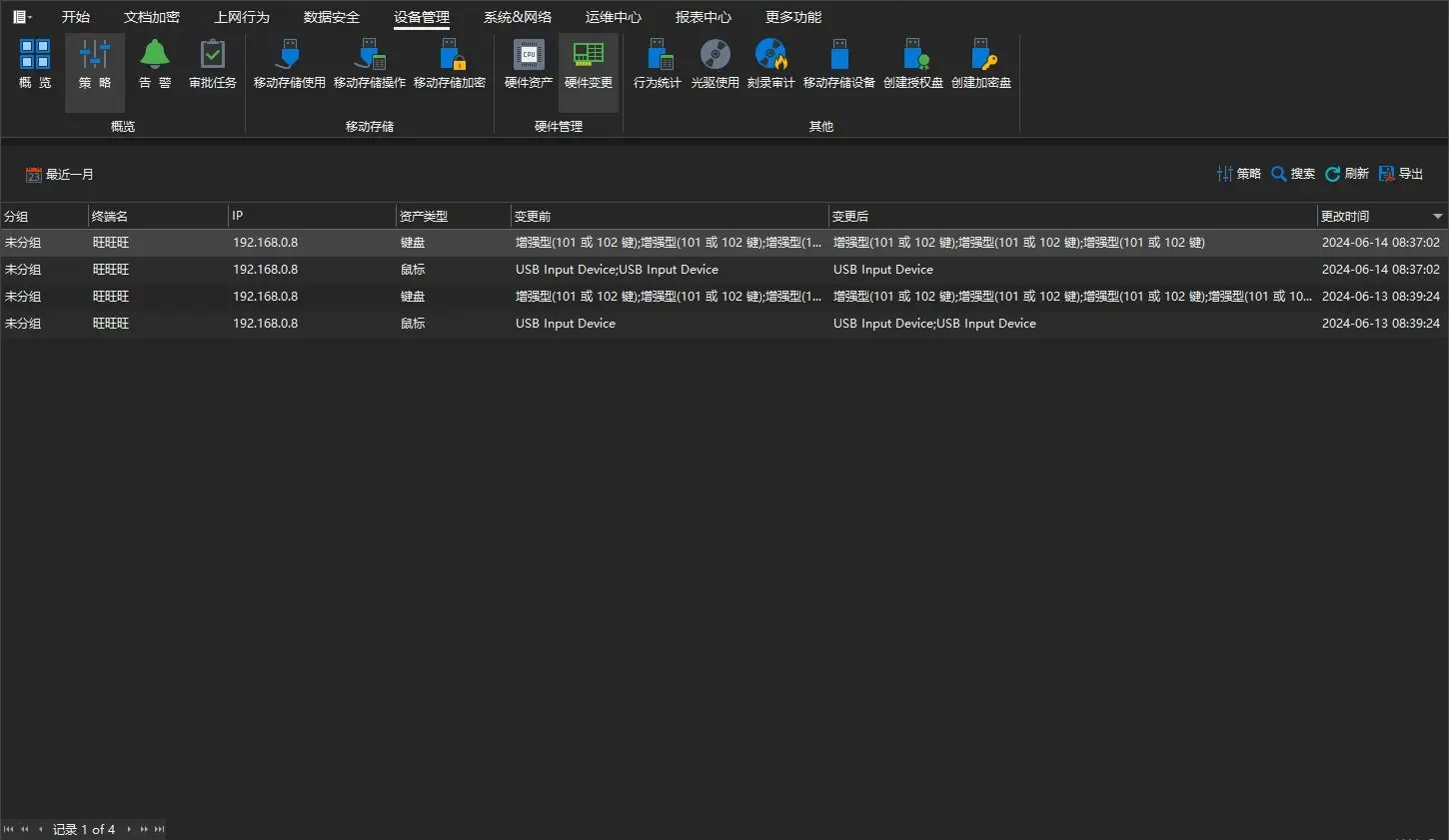Open 审批任务 approval tasks
This screenshot has height=840, width=1449.
tap(213, 65)
